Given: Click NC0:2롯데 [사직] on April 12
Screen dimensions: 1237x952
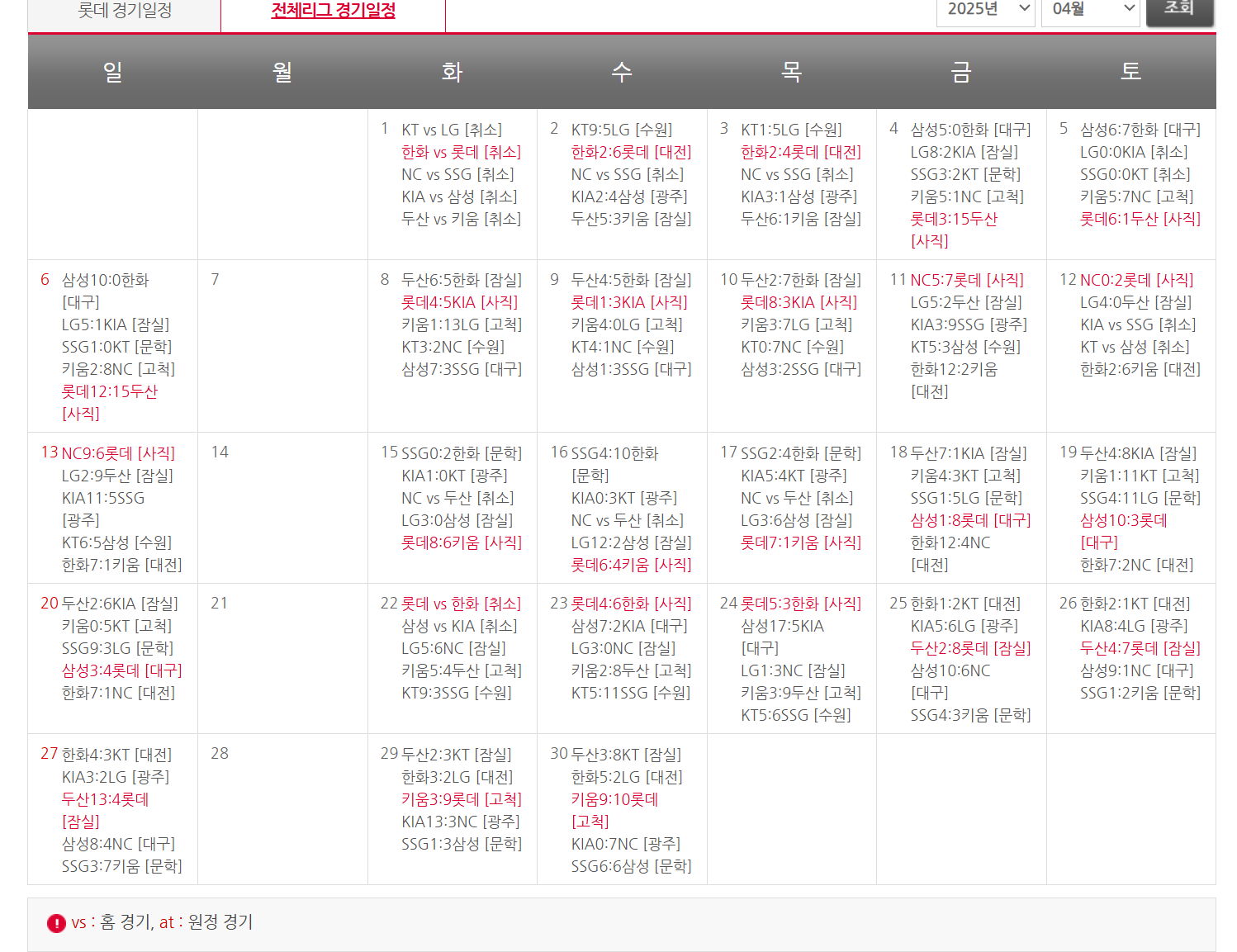Looking at the screenshot, I should tap(1137, 280).
